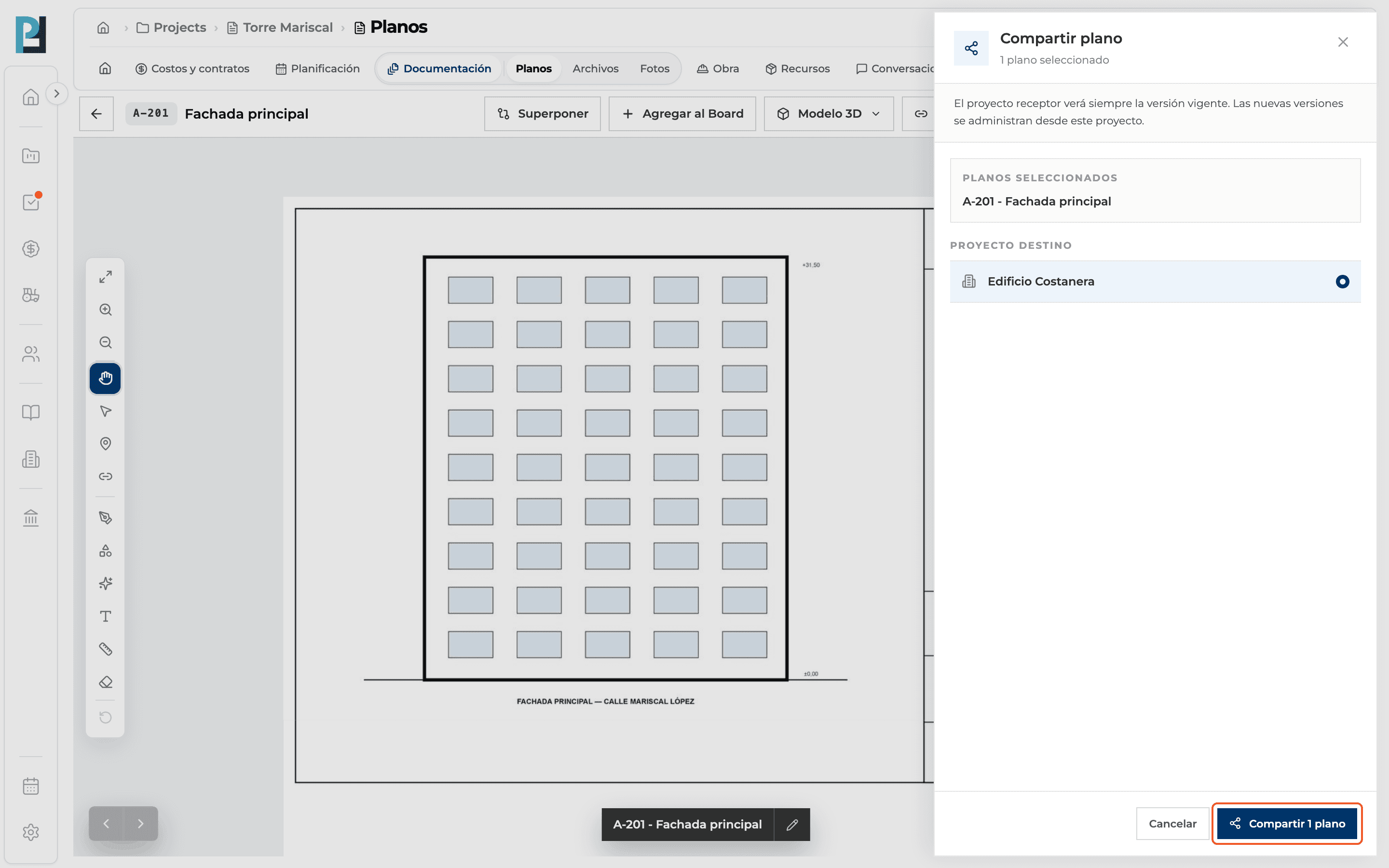The height and width of the screenshot is (868, 1389).
Task: Click the fullscreen expand icon in viewer toolbar
Action: click(105, 277)
